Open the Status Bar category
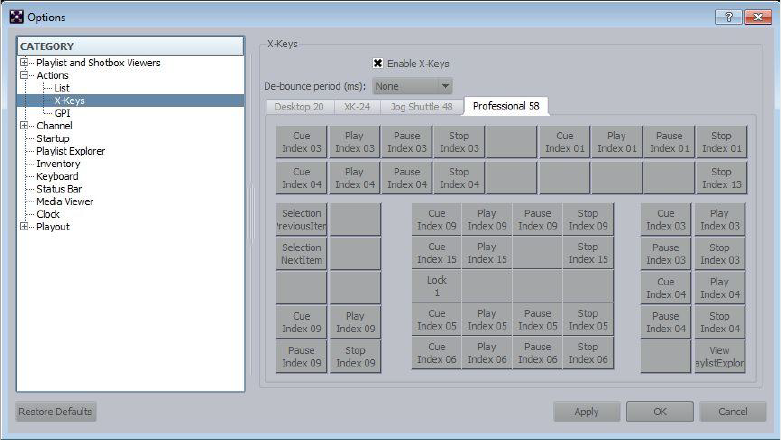 pyautogui.click(x=59, y=189)
